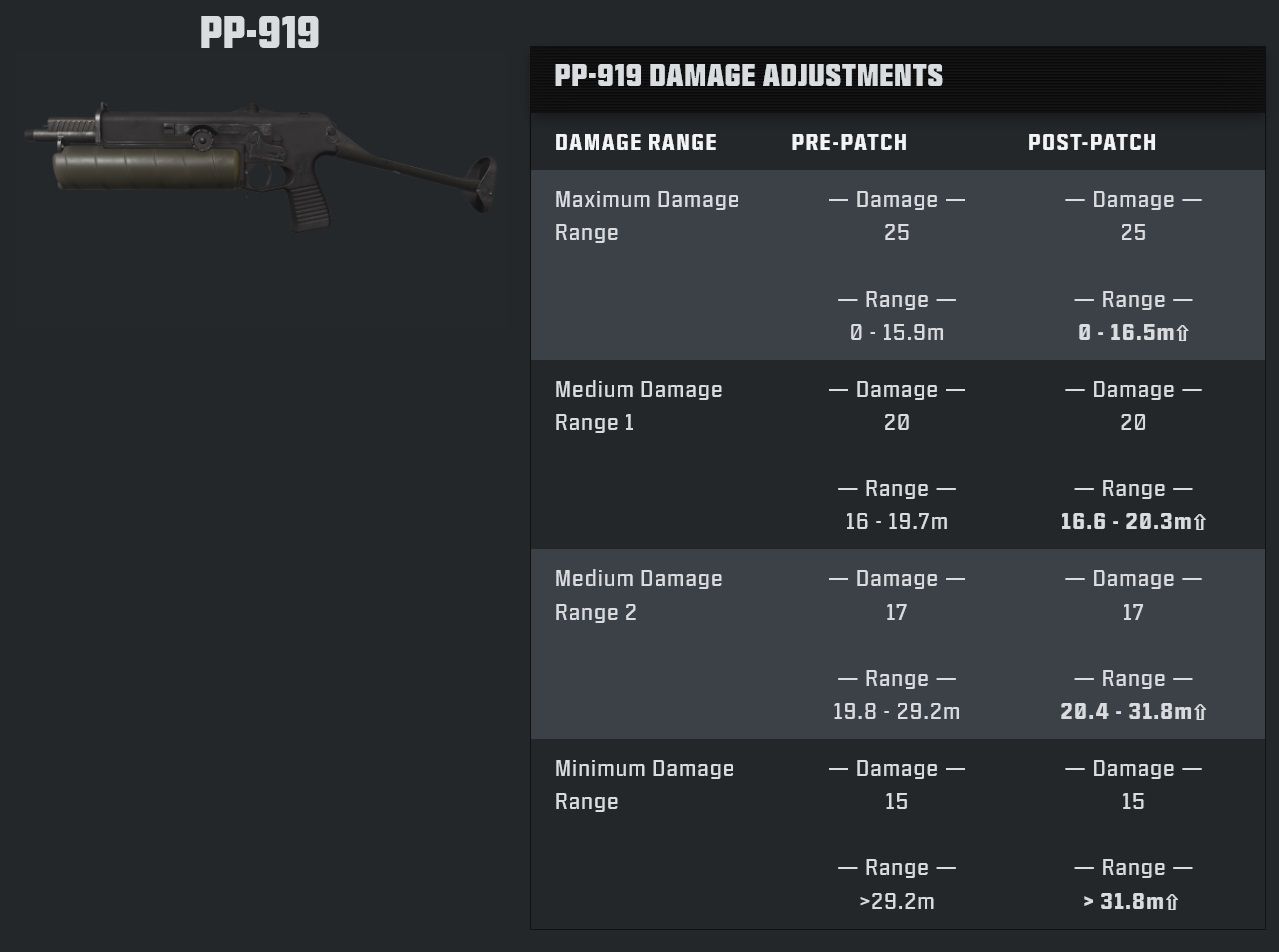Click the PP-919 Damage Adjustments table title
The image size is (1279, 952).
coord(748,76)
